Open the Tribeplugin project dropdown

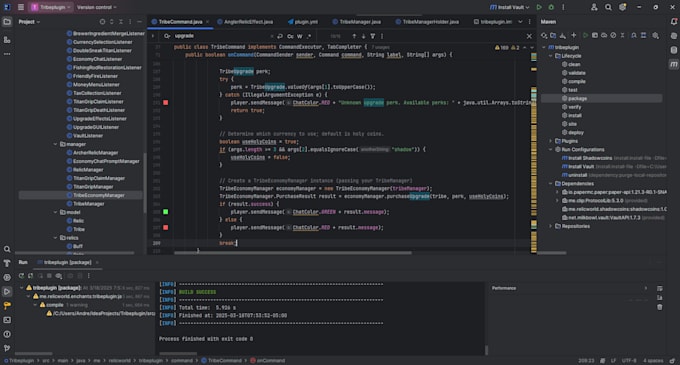tap(51, 7)
